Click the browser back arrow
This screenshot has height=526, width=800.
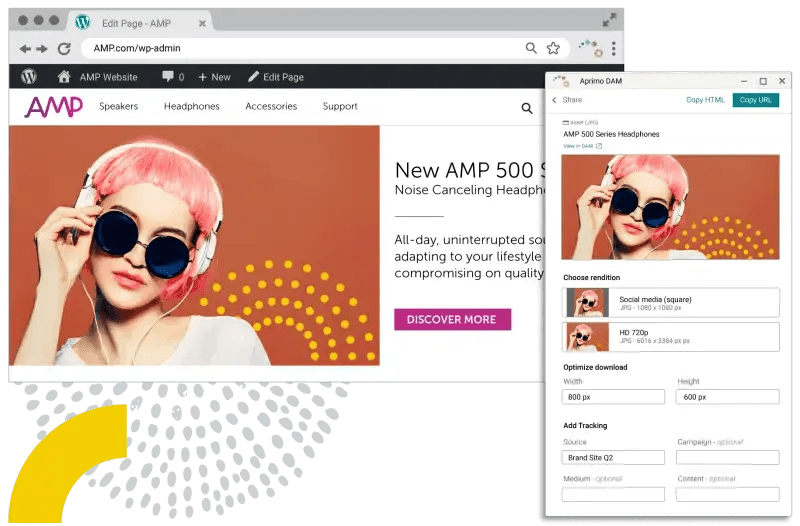pos(24,49)
